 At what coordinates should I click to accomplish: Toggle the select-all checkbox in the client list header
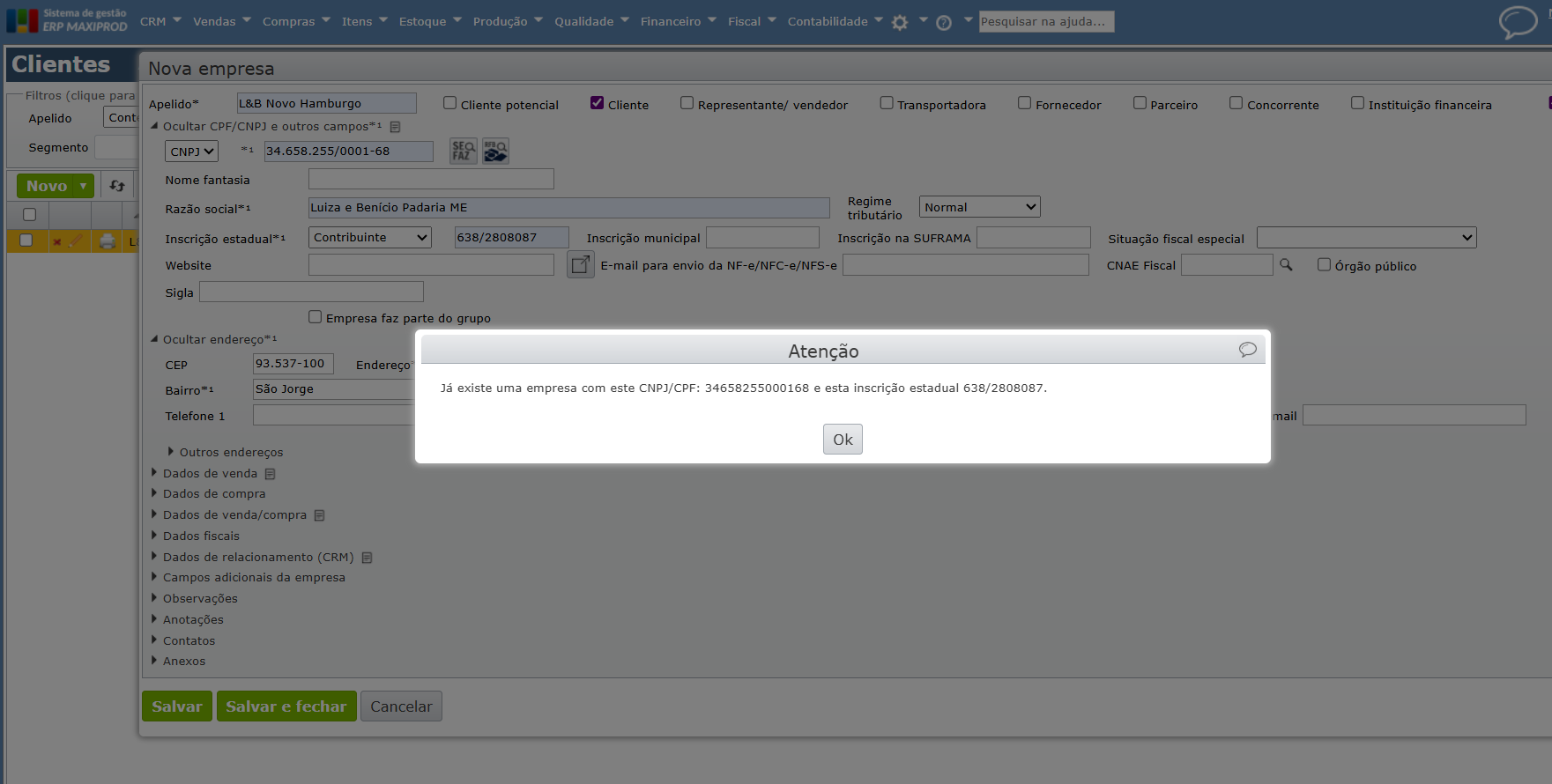coord(29,214)
